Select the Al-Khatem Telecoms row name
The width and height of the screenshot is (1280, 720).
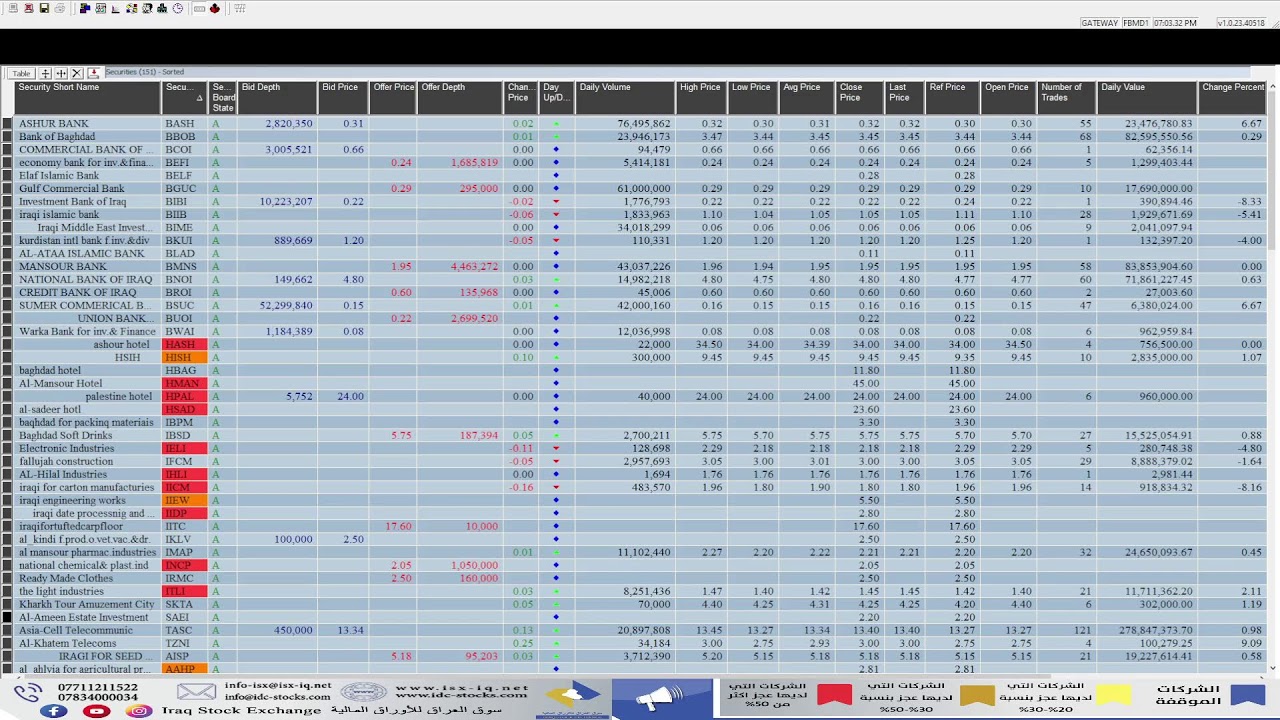click(x=67, y=644)
